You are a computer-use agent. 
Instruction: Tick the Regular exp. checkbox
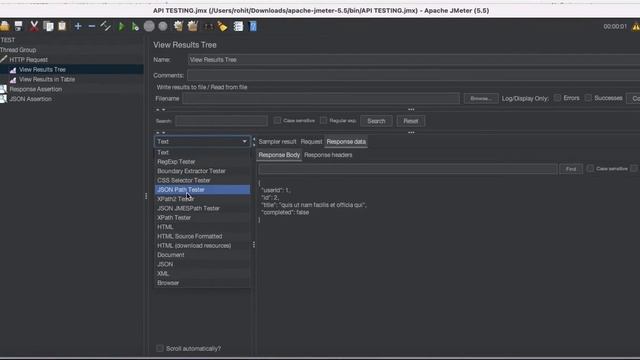point(323,120)
